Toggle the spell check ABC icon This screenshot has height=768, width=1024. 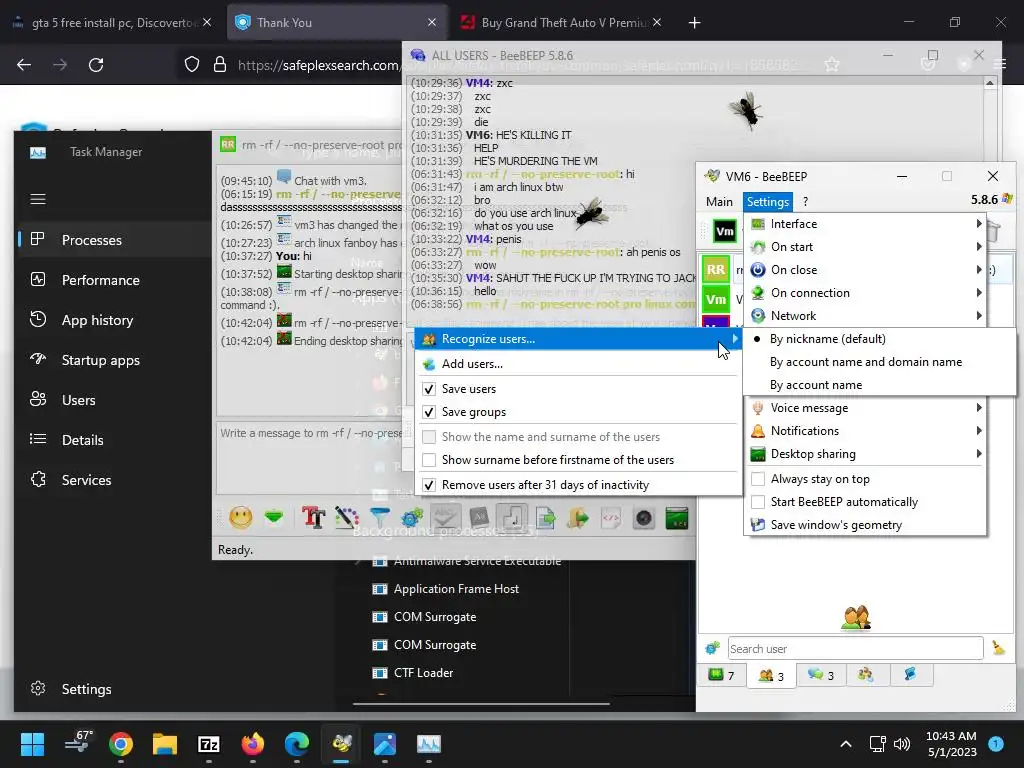(446, 518)
